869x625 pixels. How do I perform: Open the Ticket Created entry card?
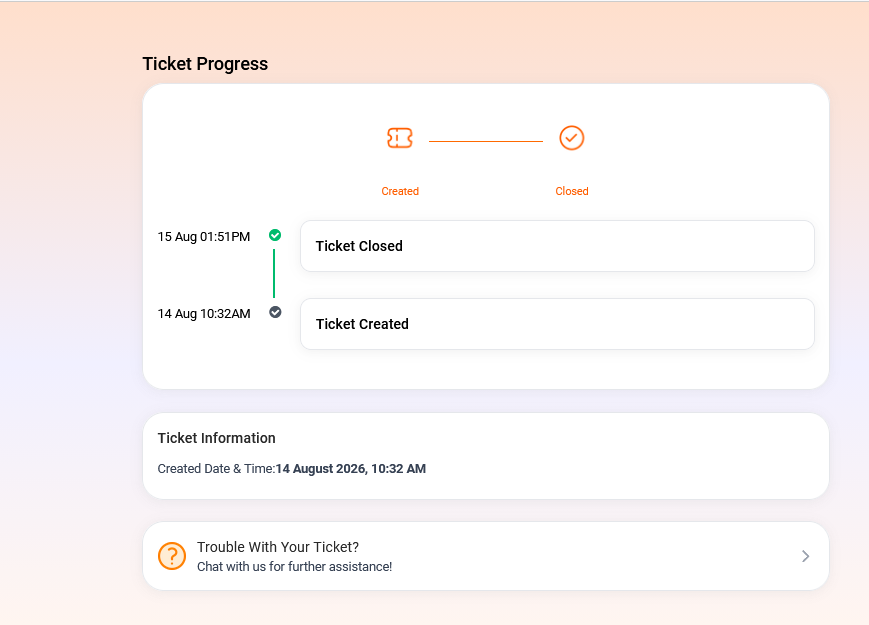[x=557, y=324]
